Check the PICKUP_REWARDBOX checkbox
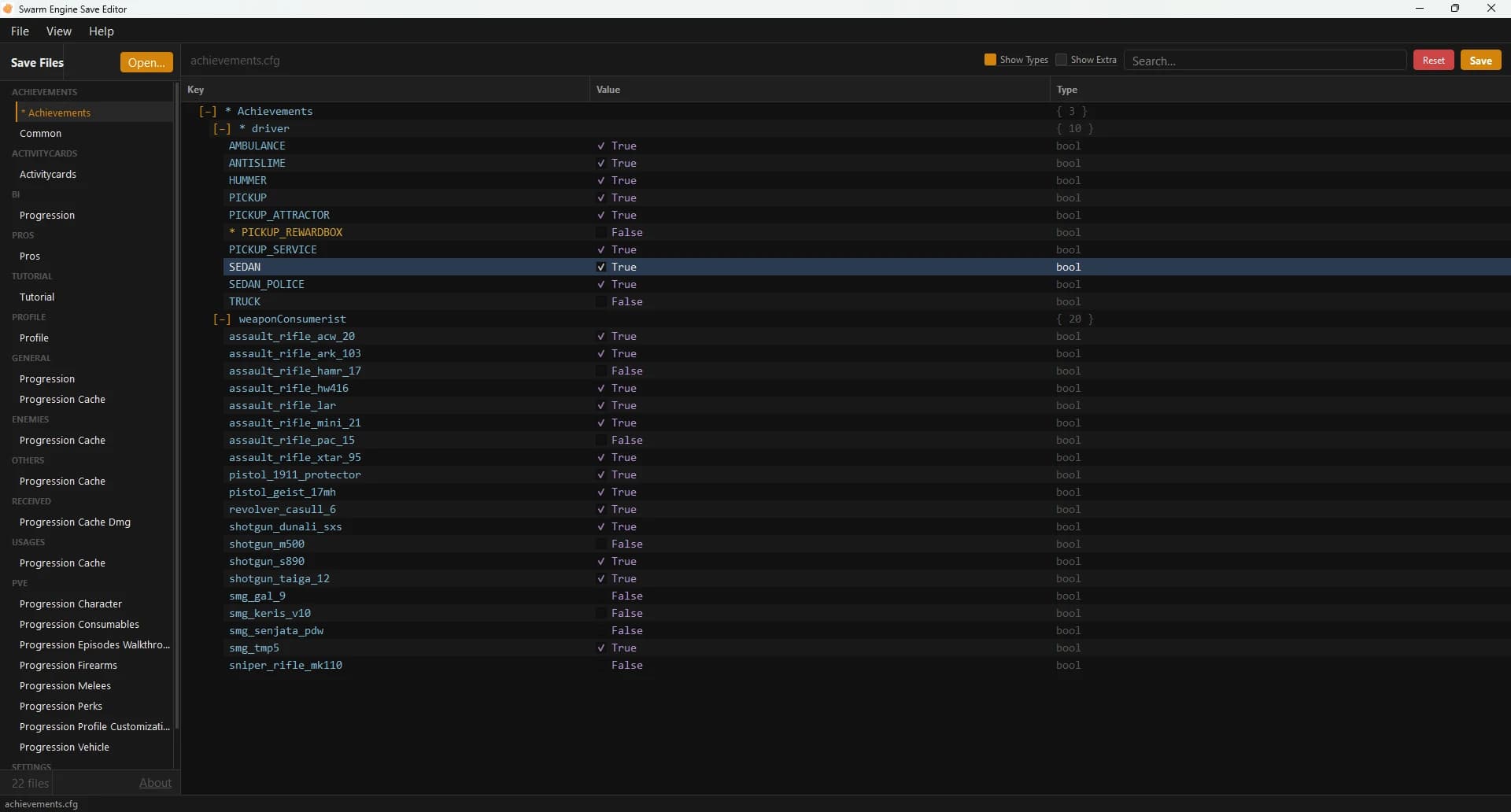This screenshot has width=1511, height=812. (x=600, y=232)
